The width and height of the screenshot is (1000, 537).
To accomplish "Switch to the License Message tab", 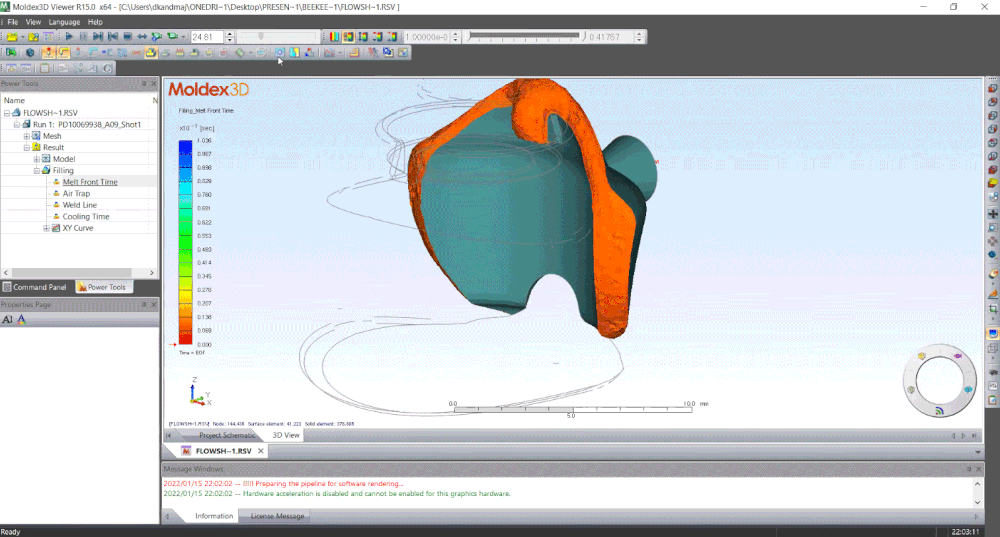I will click(x=277, y=516).
